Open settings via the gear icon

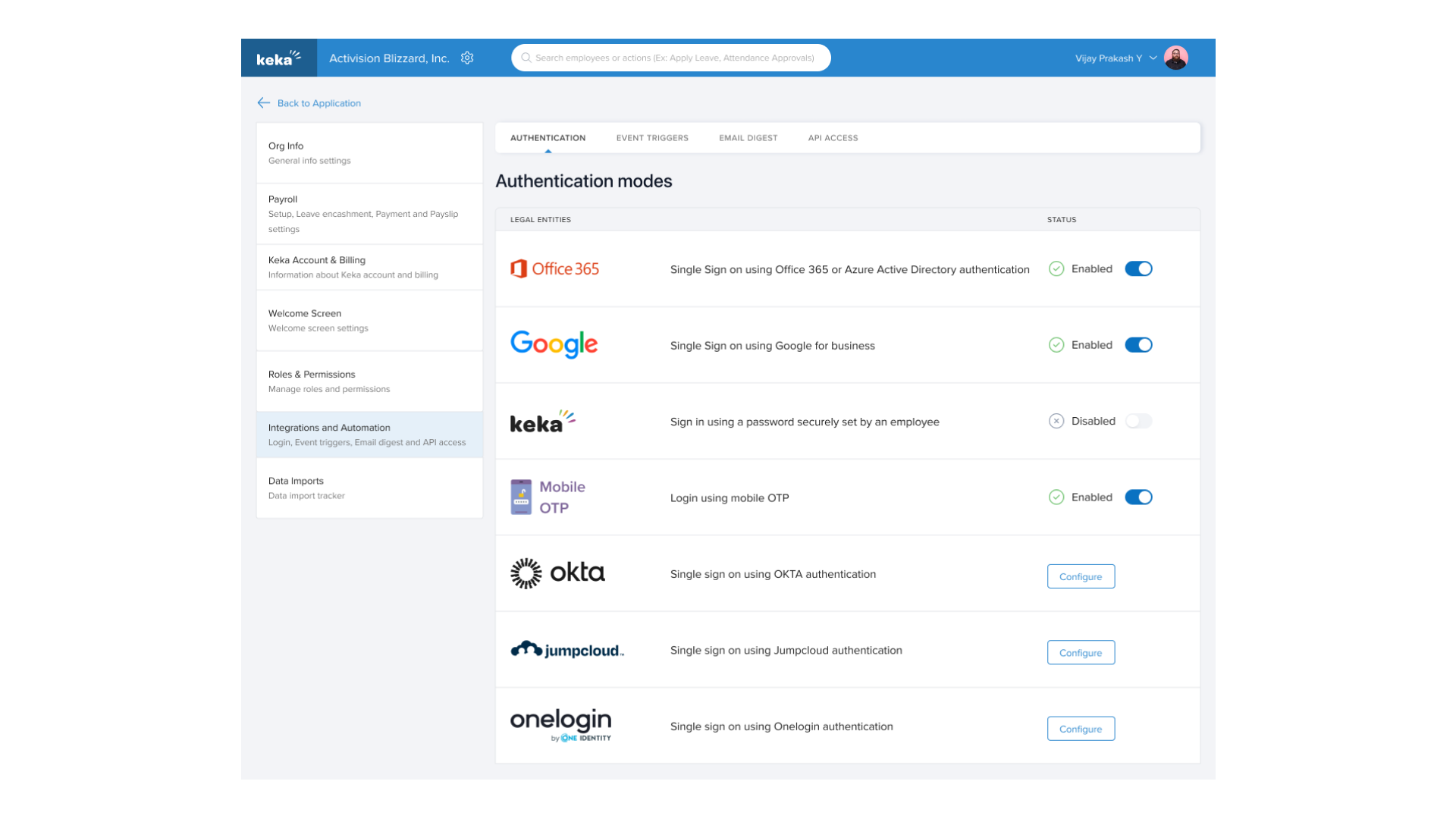467,58
